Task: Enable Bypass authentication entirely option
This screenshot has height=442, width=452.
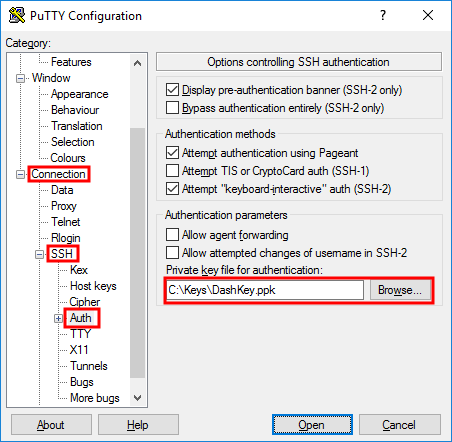Action: click(x=172, y=108)
